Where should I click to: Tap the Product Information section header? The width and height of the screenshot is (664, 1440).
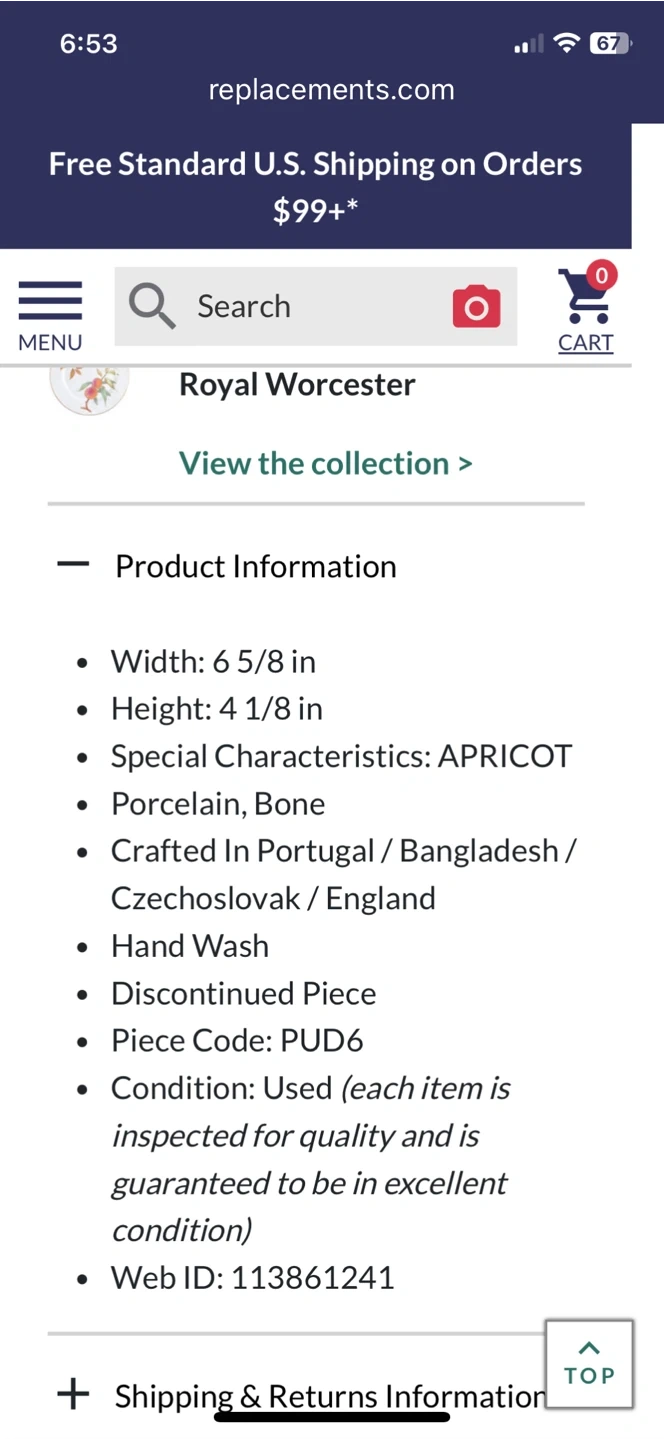click(256, 567)
